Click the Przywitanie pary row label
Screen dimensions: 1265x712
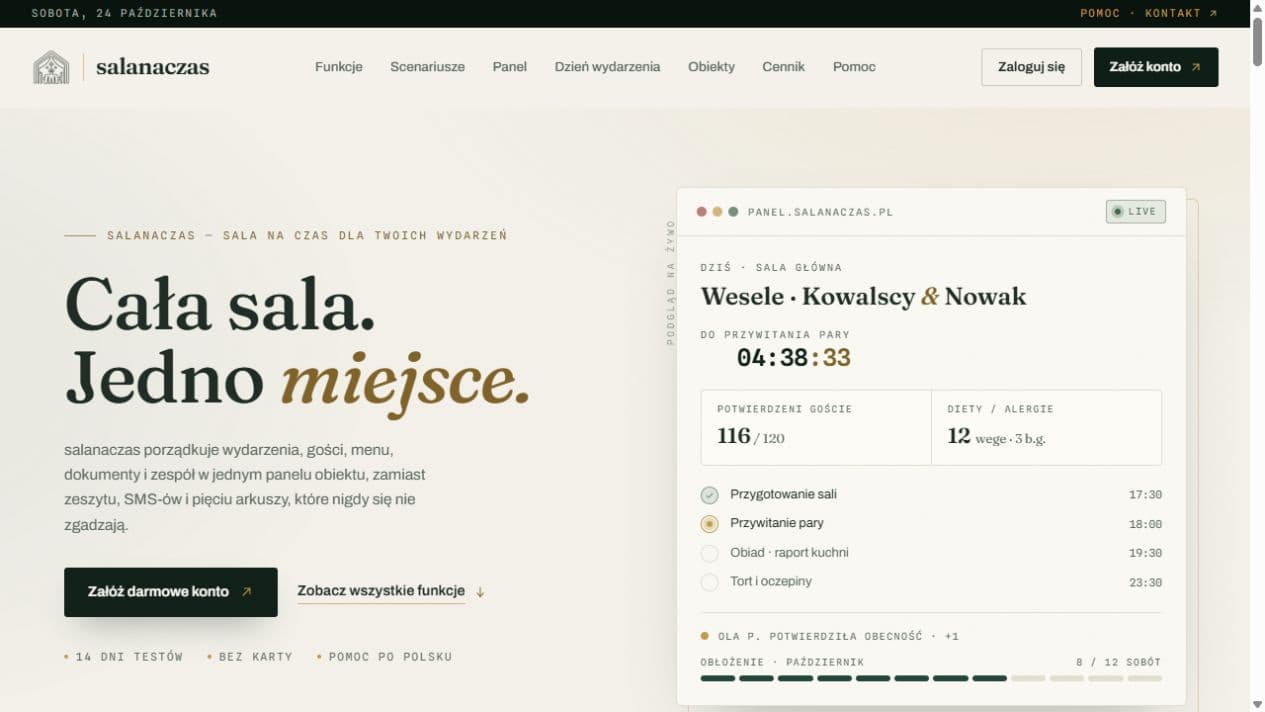click(777, 523)
